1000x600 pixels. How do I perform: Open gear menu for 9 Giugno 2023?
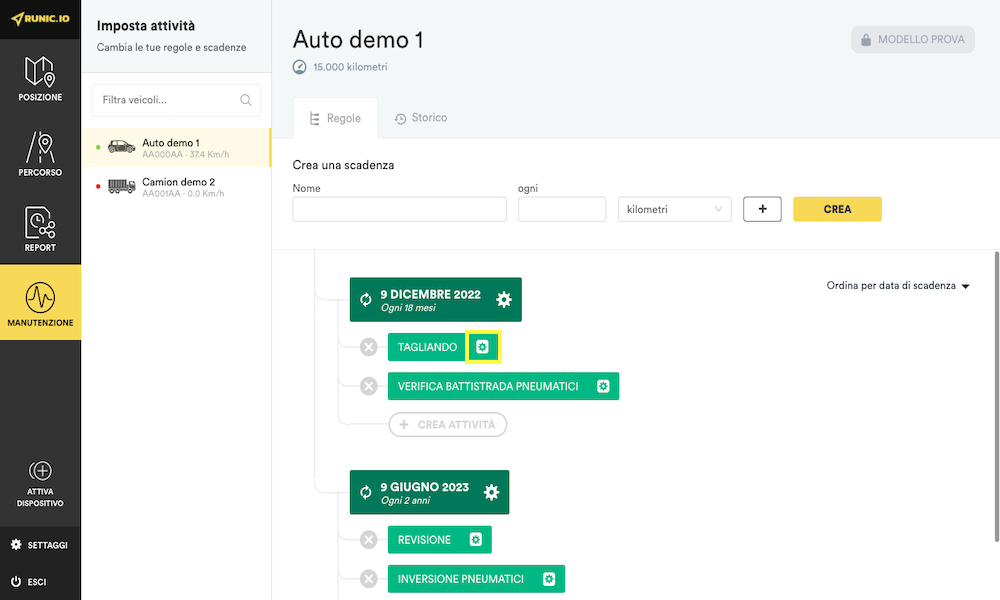491,492
